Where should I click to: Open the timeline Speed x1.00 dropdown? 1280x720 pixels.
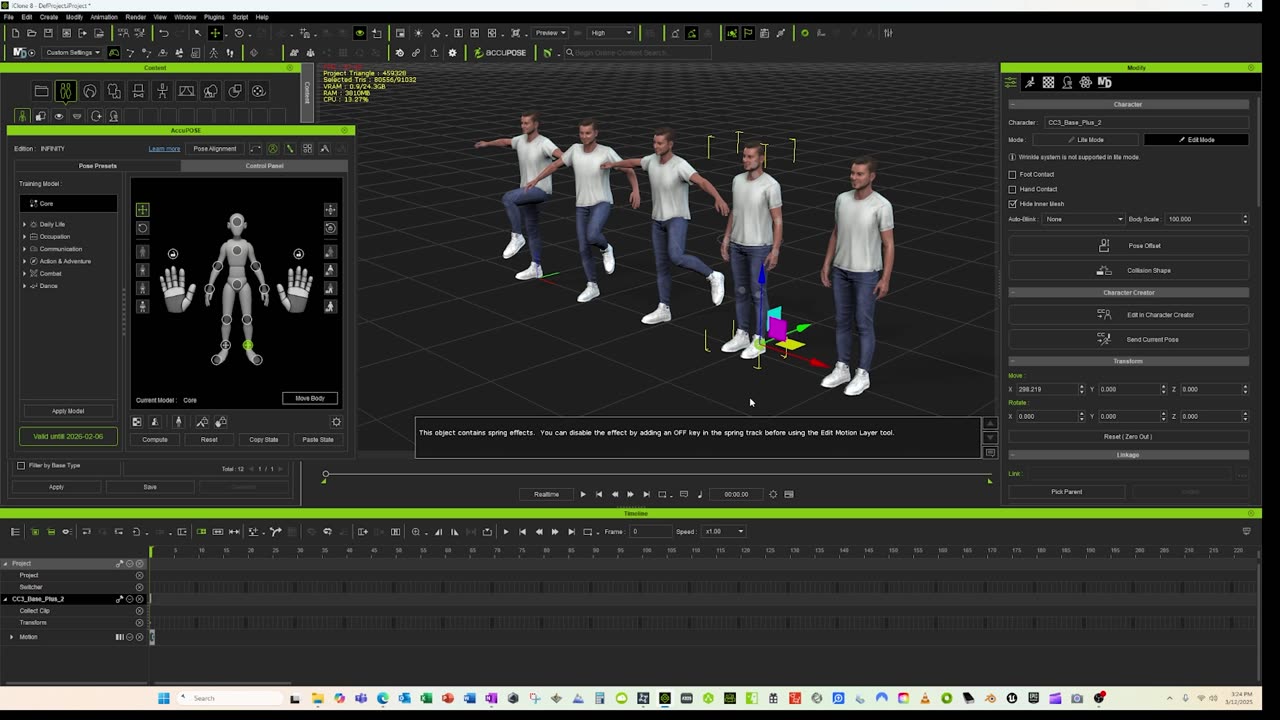coord(724,532)
